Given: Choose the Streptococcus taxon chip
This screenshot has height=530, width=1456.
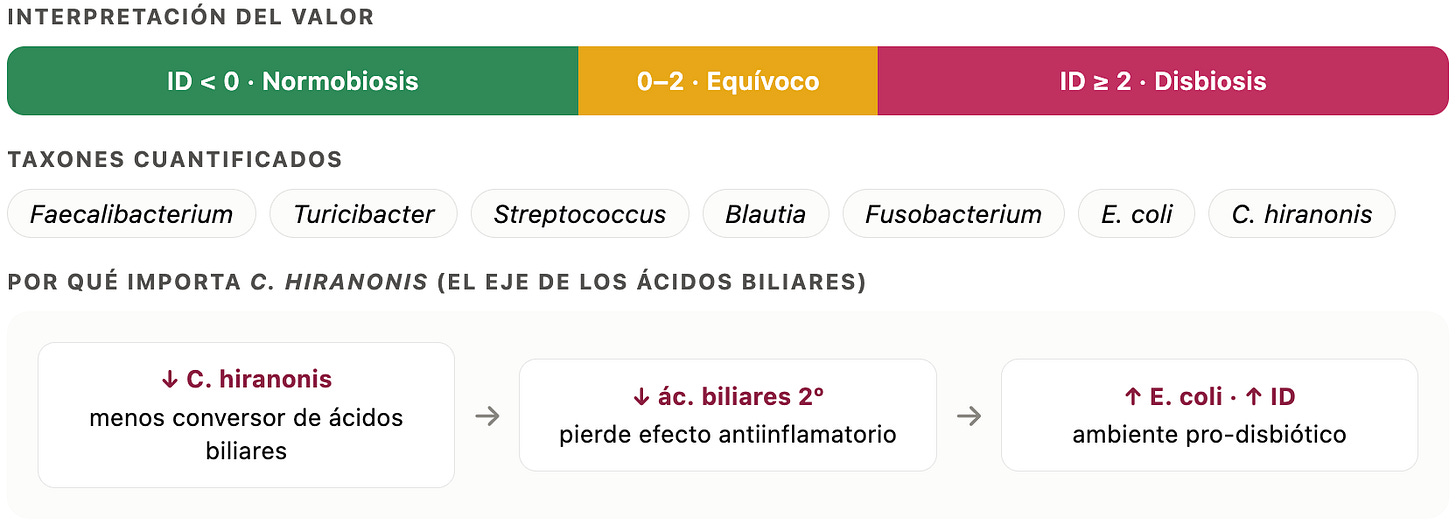Looking at the screenshot, I should click(x=580, y=214).
